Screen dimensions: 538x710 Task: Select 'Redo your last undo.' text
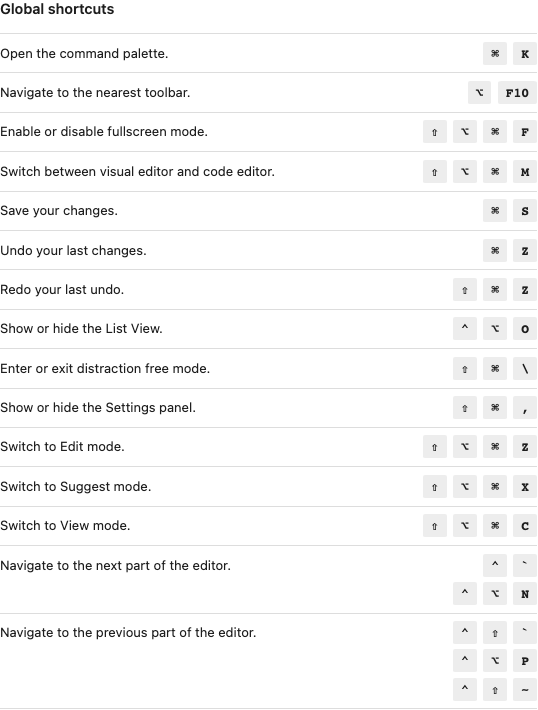pyautogui.click(x=62, y=289)
